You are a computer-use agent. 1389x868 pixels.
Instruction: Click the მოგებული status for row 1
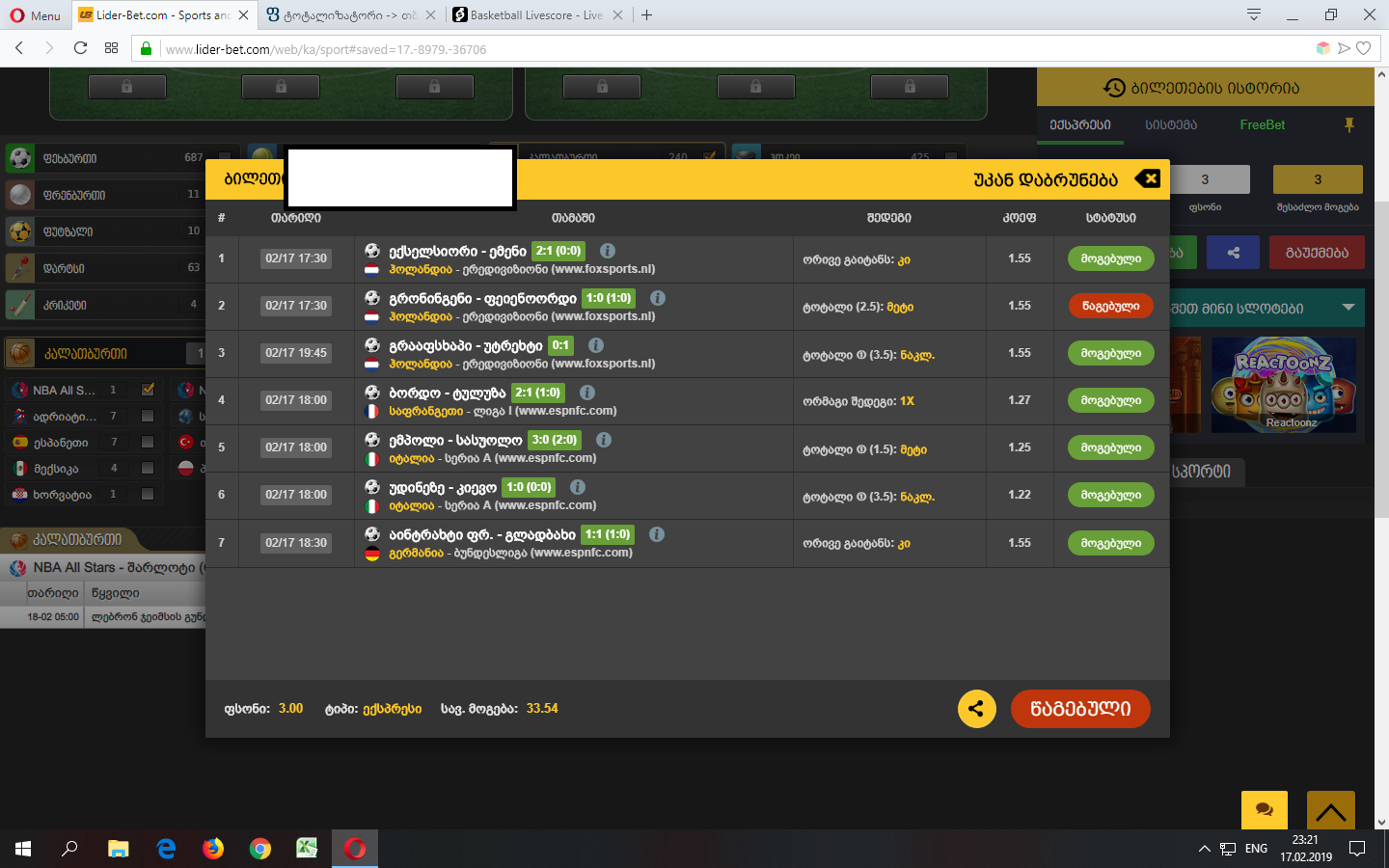1111,258
